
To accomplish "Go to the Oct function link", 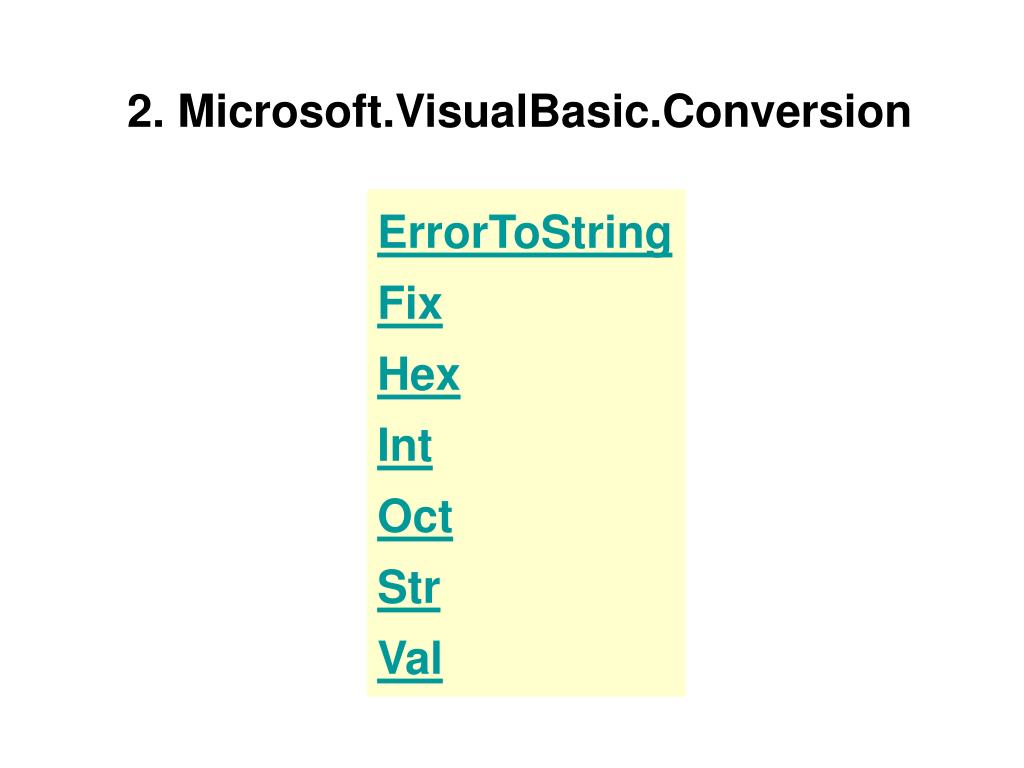I will [x=415, y=517].
